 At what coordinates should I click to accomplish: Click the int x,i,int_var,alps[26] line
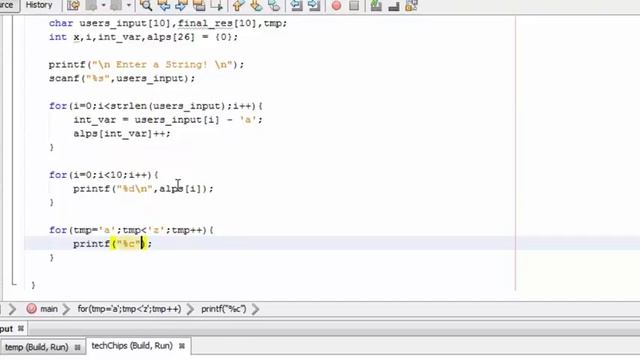[x=143, y=37]
